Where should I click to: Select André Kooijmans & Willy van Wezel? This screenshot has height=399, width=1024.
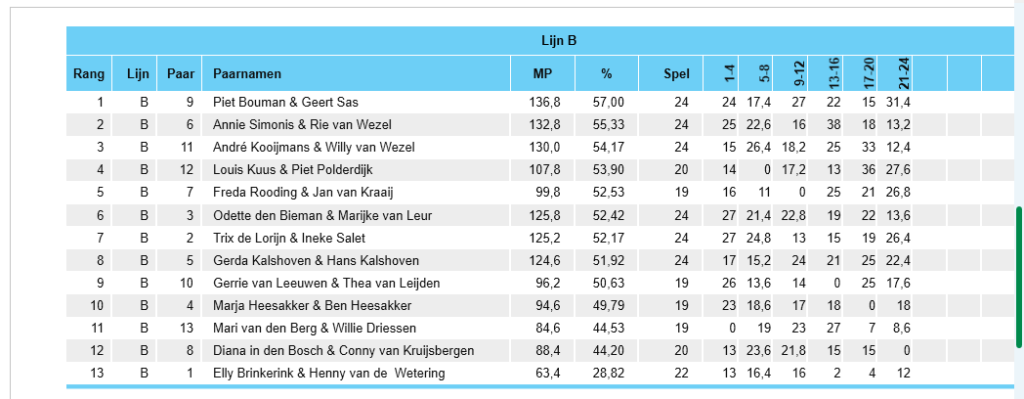pos(313,148)
